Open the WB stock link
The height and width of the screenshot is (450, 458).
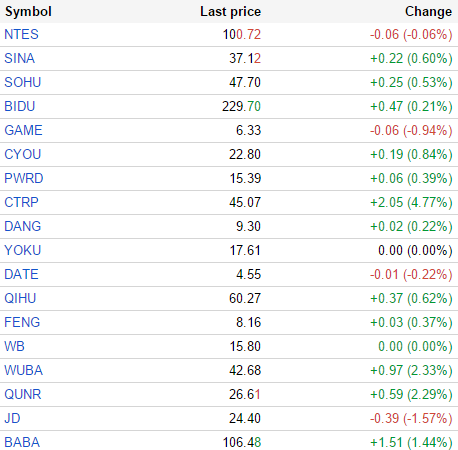click(x=14, y=346)
